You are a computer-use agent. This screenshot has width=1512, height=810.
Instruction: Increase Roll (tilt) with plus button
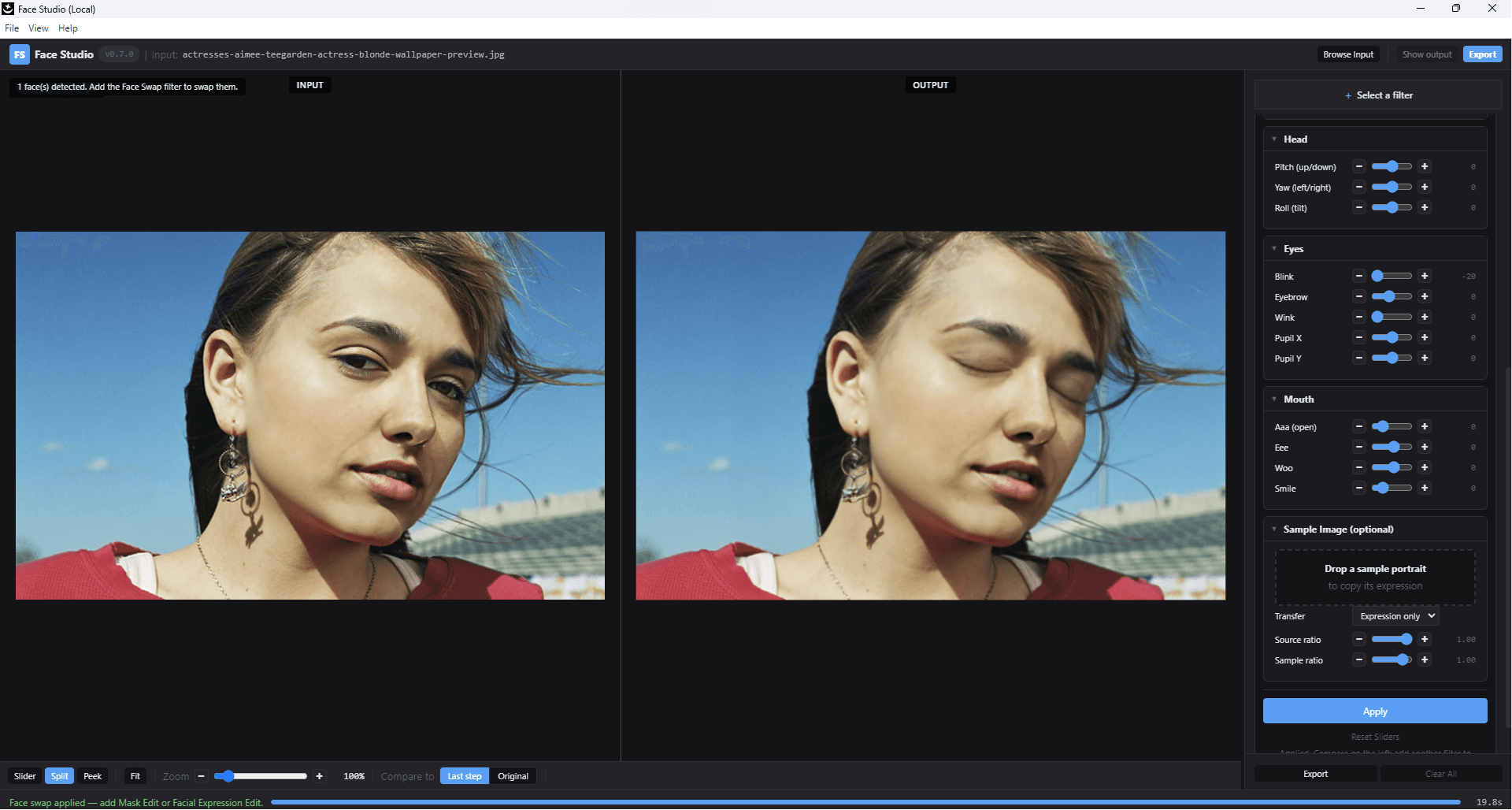click(x=1425, y=207)
